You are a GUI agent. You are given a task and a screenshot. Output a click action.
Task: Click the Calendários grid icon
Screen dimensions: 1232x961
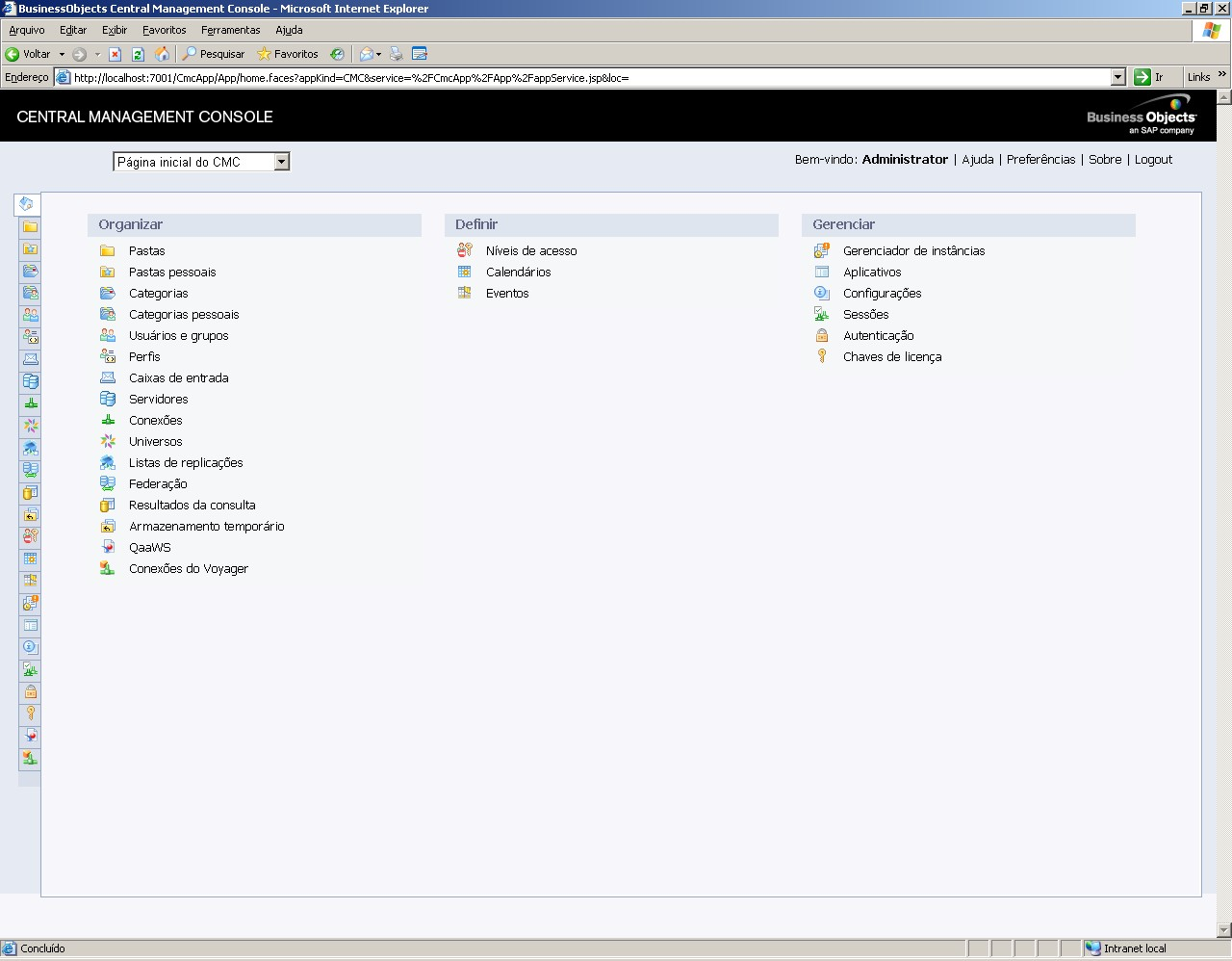[465, 273]
